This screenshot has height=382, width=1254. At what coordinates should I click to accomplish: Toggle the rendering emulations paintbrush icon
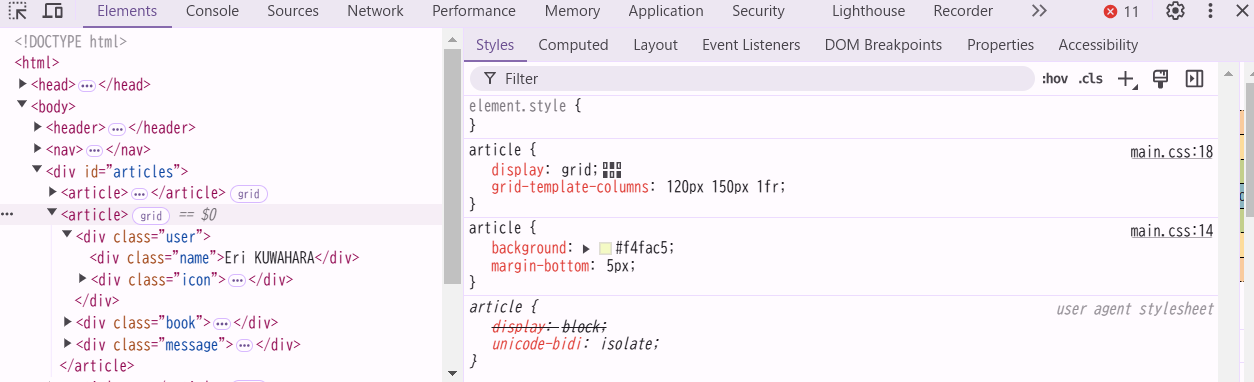tap(1160, 78)
